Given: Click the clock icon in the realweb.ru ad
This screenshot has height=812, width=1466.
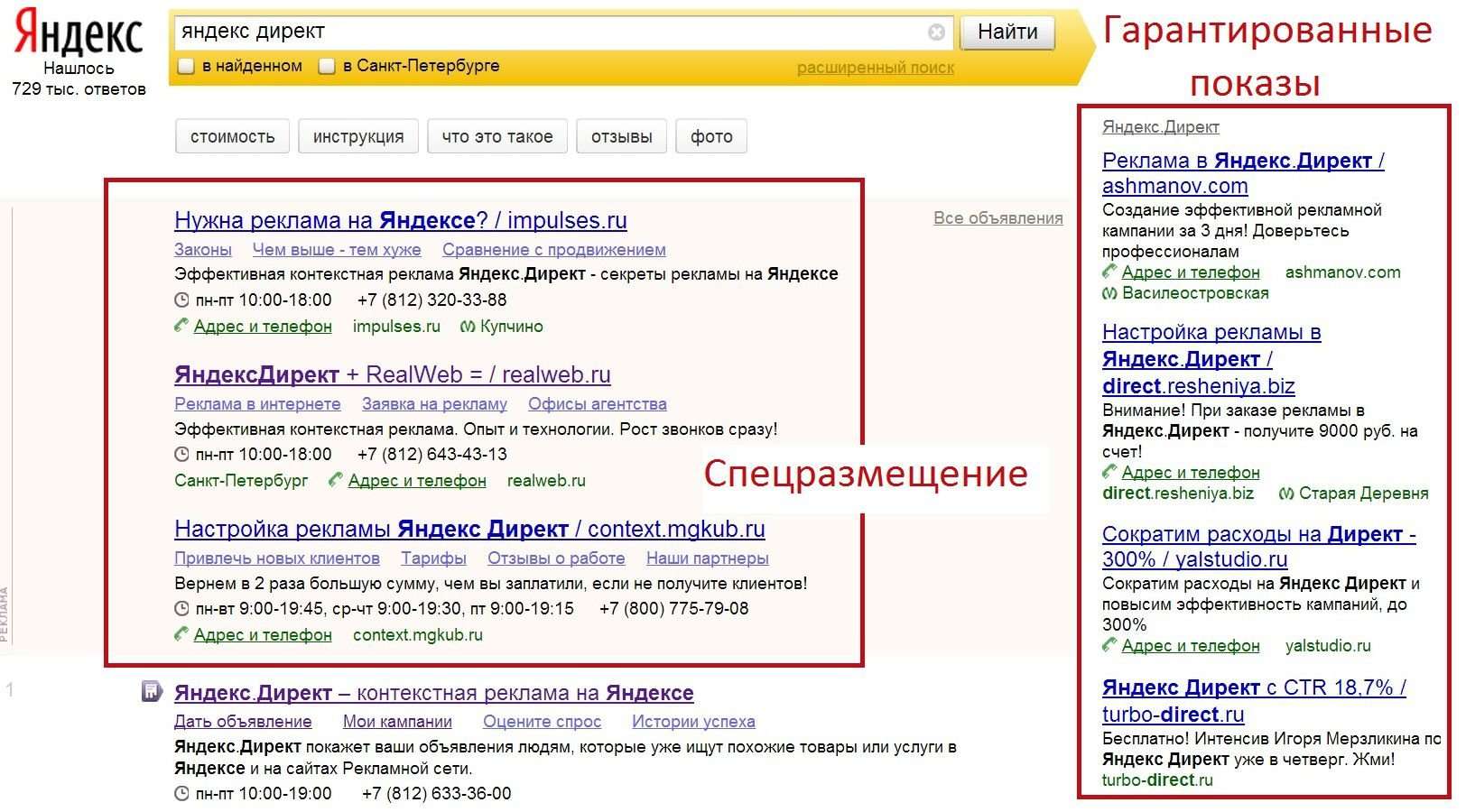Looking at the screenshot, I should (181, 455).
